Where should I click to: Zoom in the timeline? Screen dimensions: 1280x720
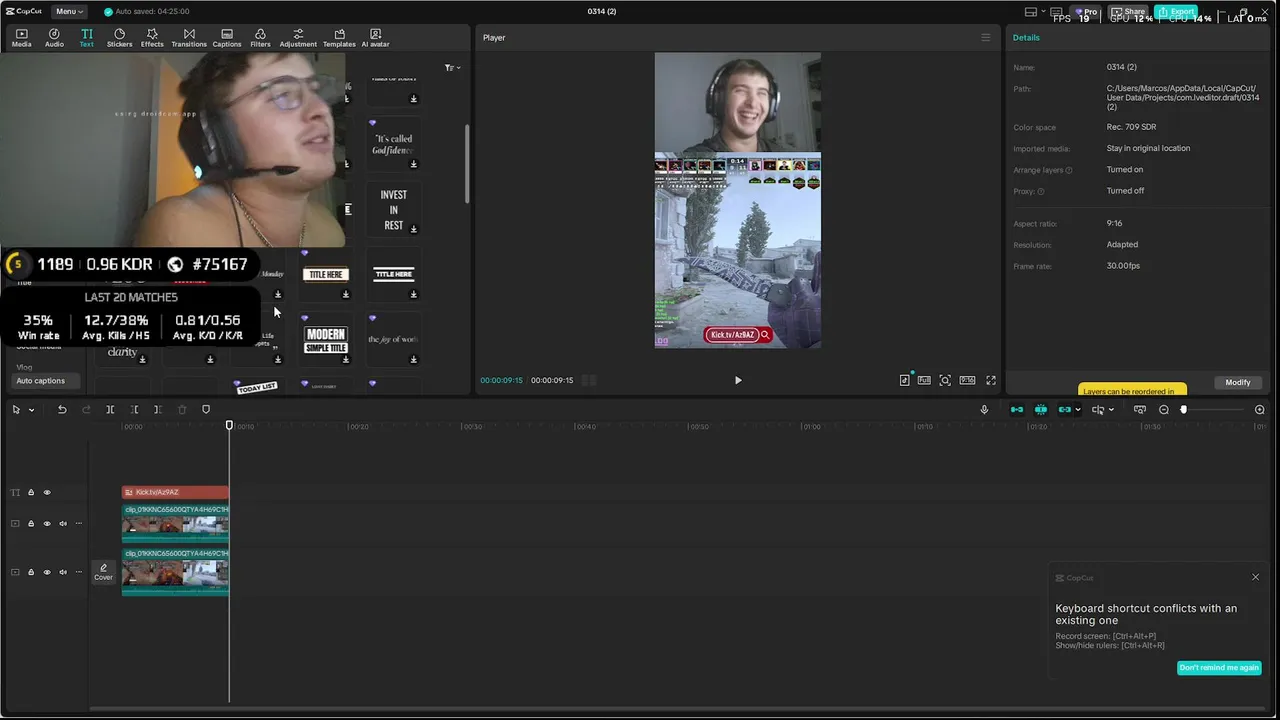(1259, 410)
